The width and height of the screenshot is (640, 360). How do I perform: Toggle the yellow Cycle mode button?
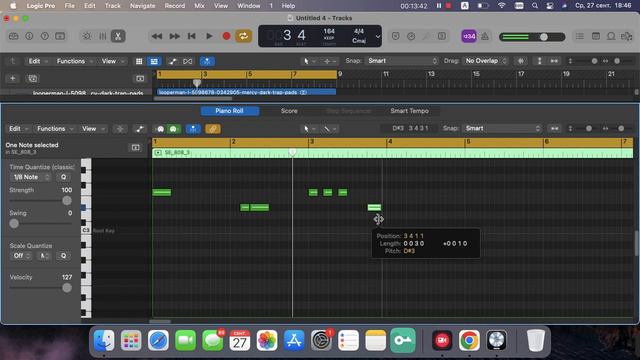click(243, 36)
